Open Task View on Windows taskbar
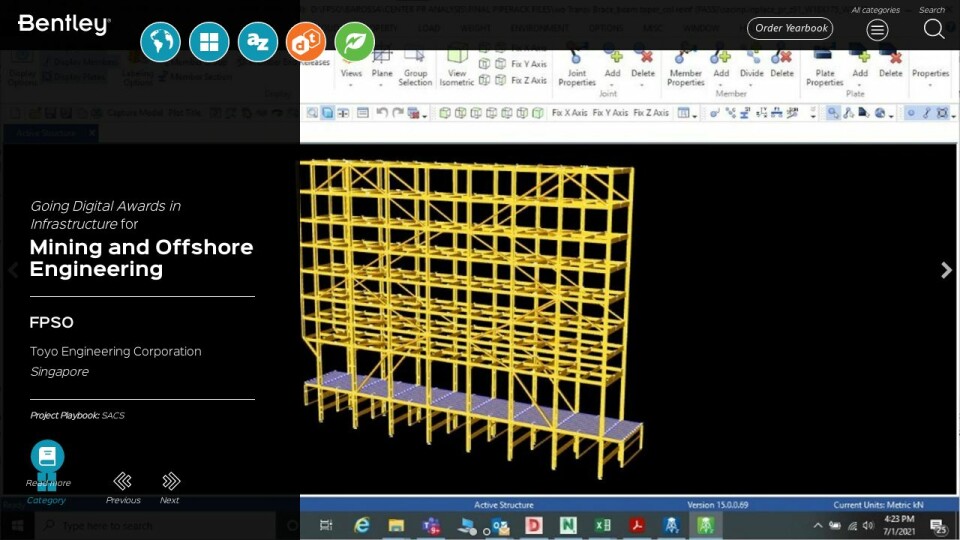 (x=326, y=525)
